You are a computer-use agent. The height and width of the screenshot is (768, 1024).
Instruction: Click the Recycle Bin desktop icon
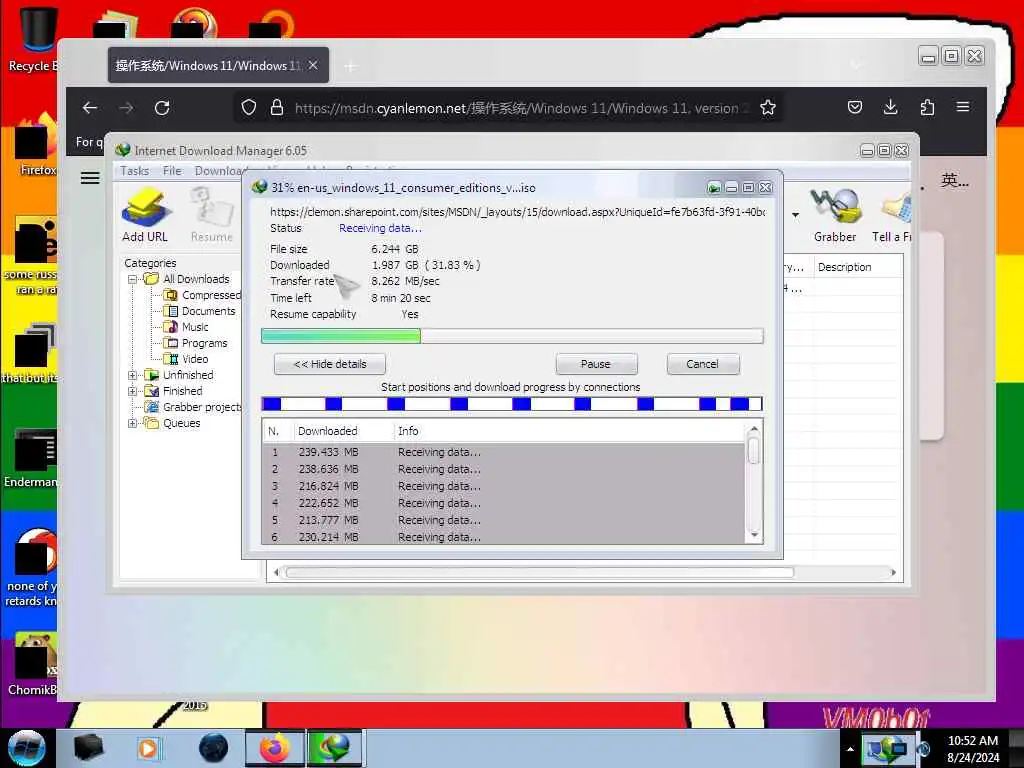point(35,38)
